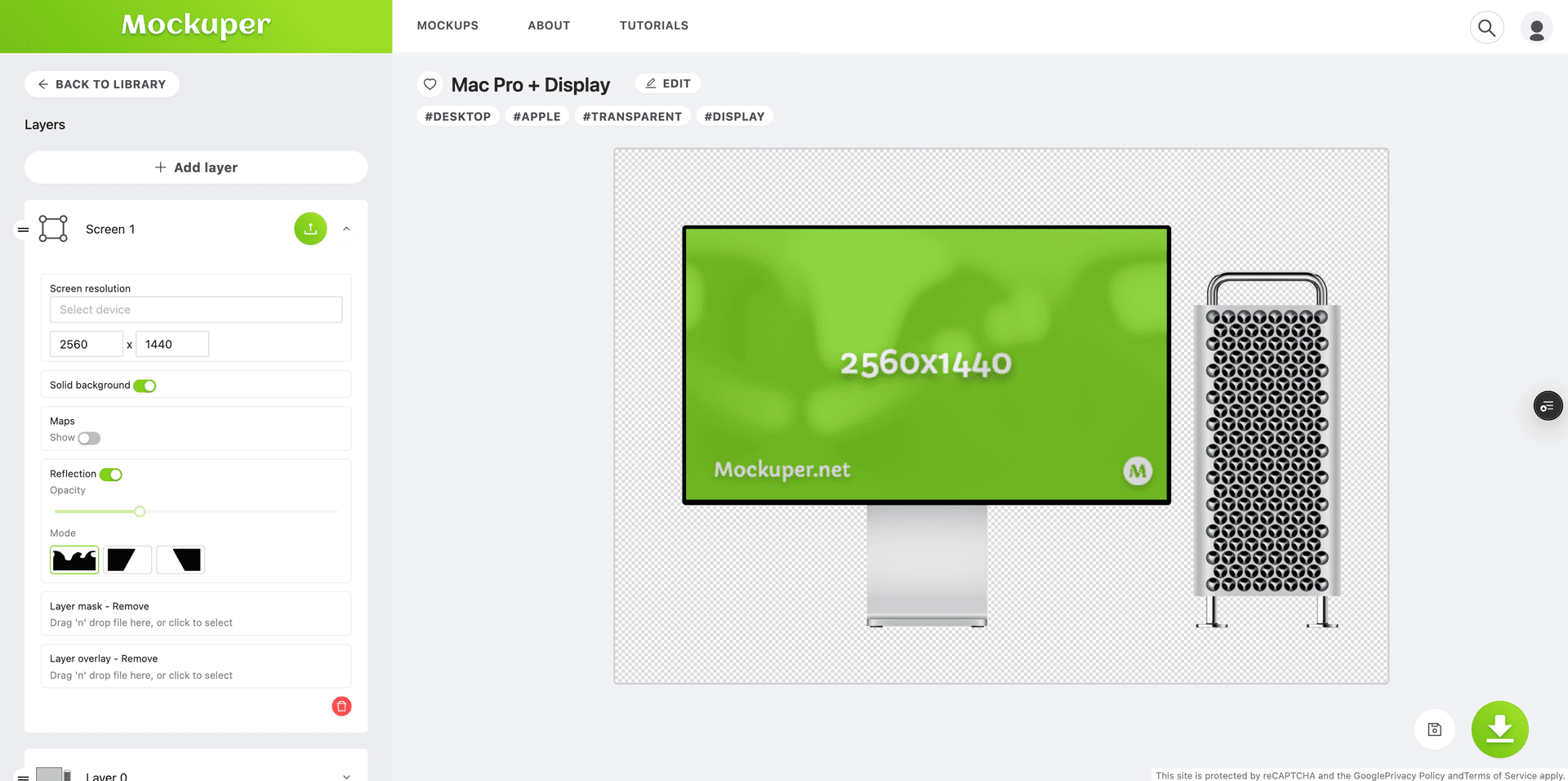
Task: Open the user account menu
Action: pyautogui.click(x=1537, y=27)
